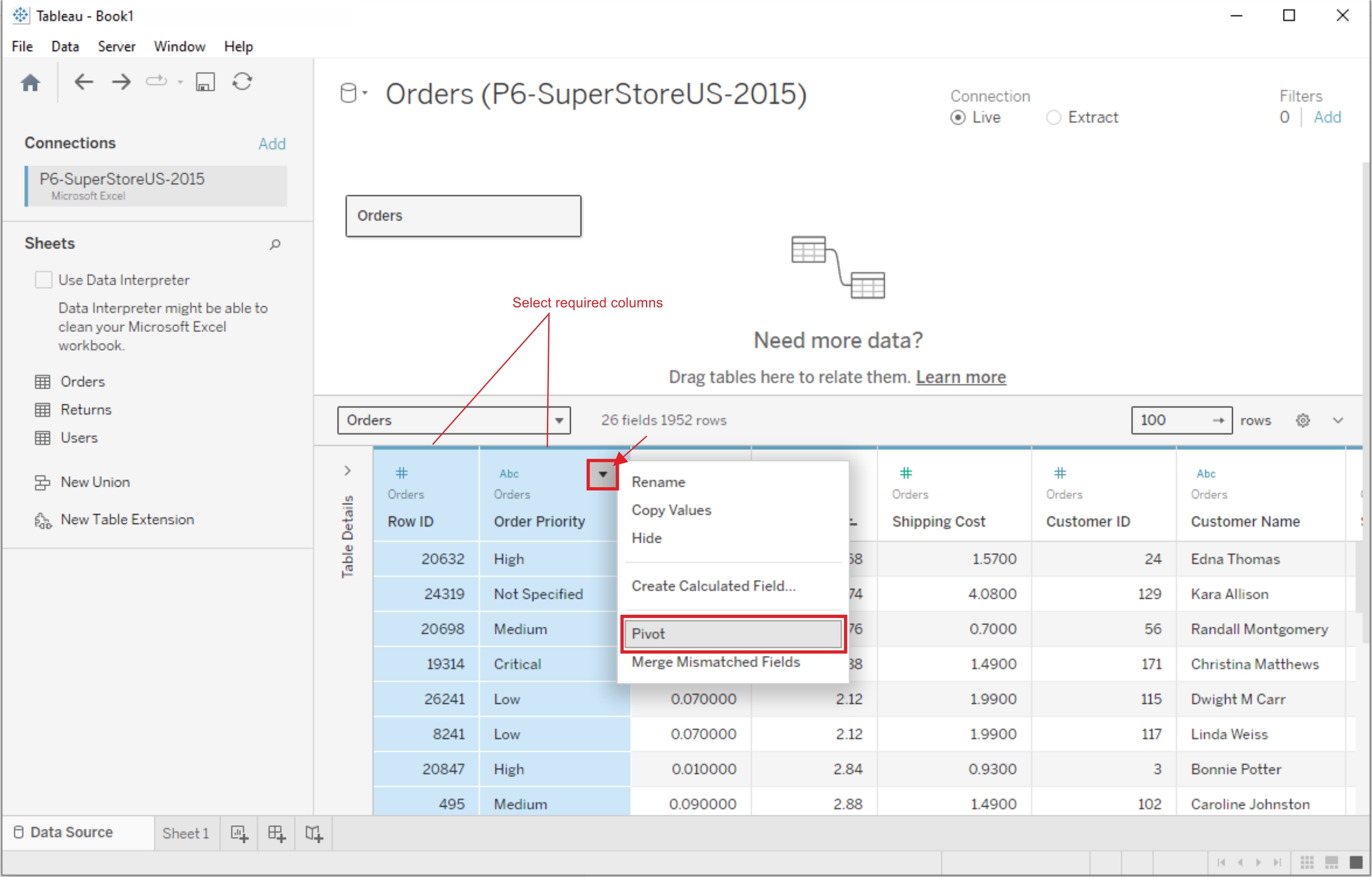The width and height of the screenshot is (1372, 877).
Task: Click the forward arrow in toolbar
Action: coord(122,82)
